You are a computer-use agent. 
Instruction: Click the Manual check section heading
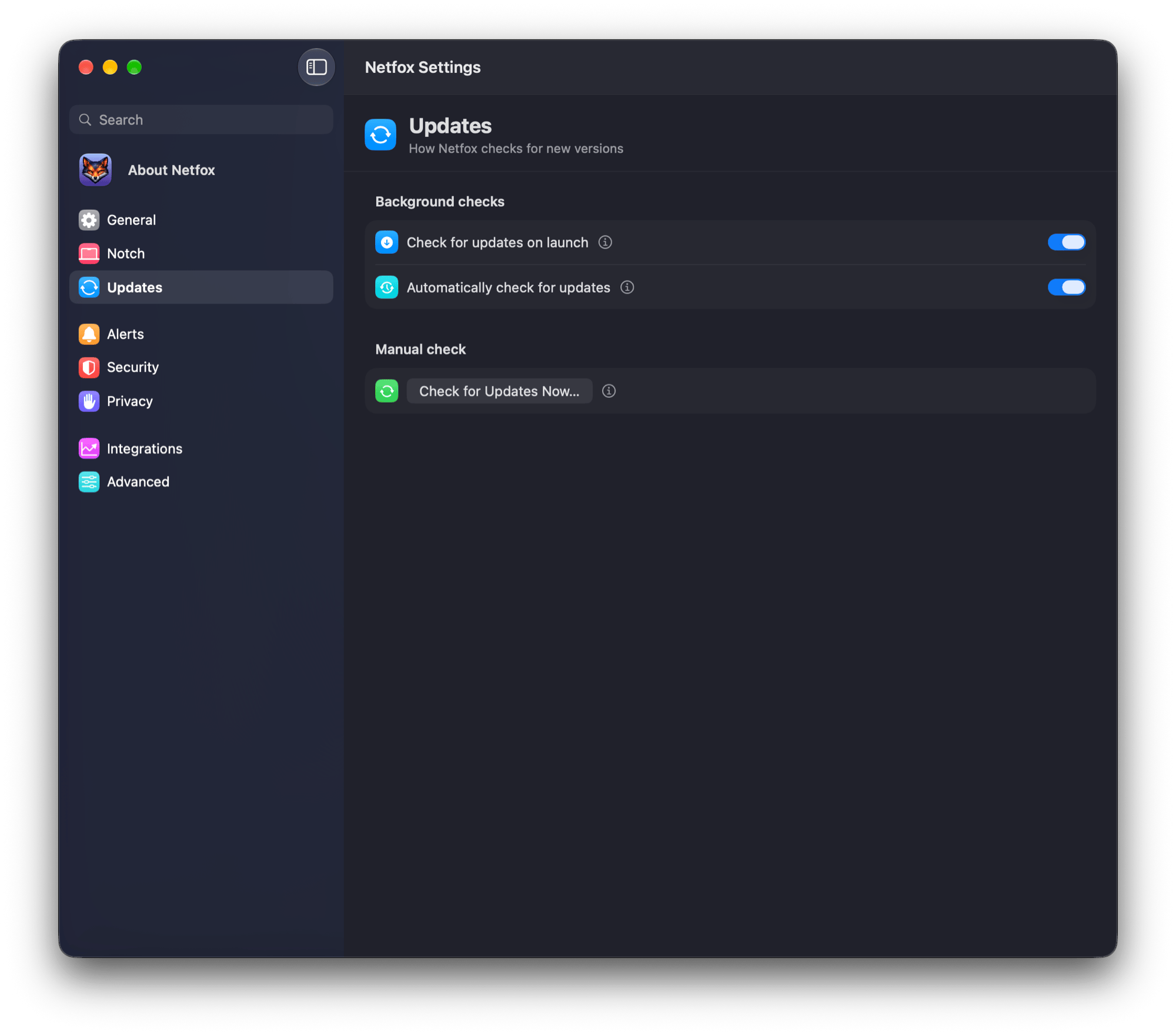pos(420,349)
